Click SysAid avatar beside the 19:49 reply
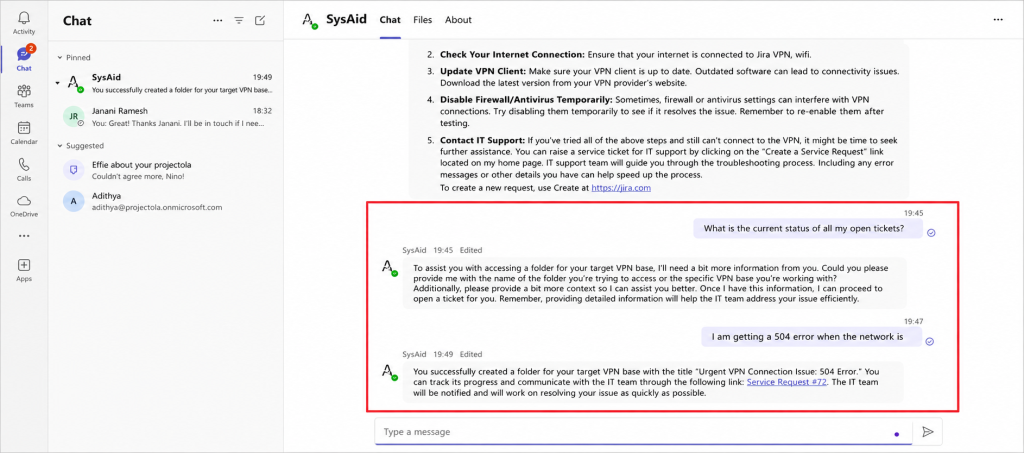Screen dimensions: 1024x453 pyautogui.click(x=390, y=371)
